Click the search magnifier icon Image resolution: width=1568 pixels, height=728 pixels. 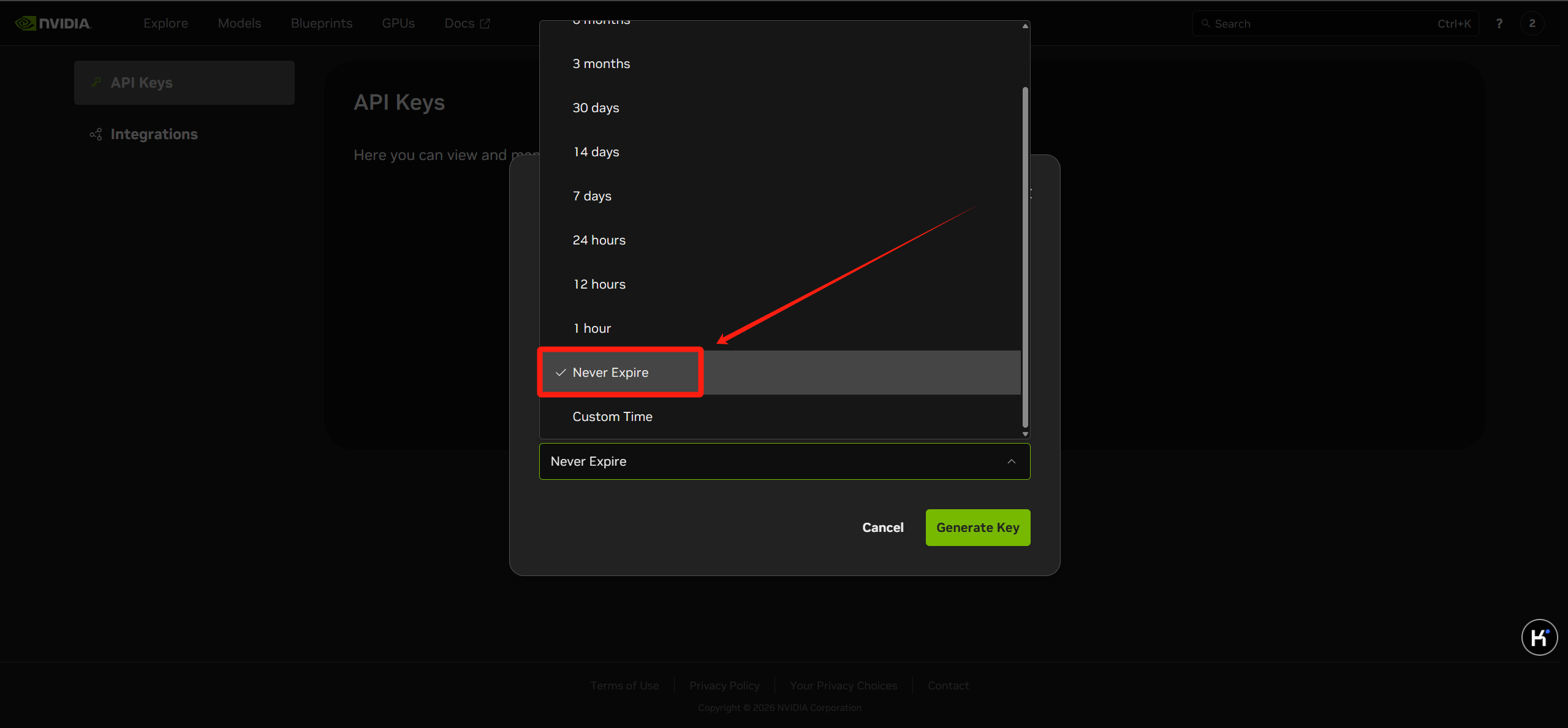(1205, 23)
